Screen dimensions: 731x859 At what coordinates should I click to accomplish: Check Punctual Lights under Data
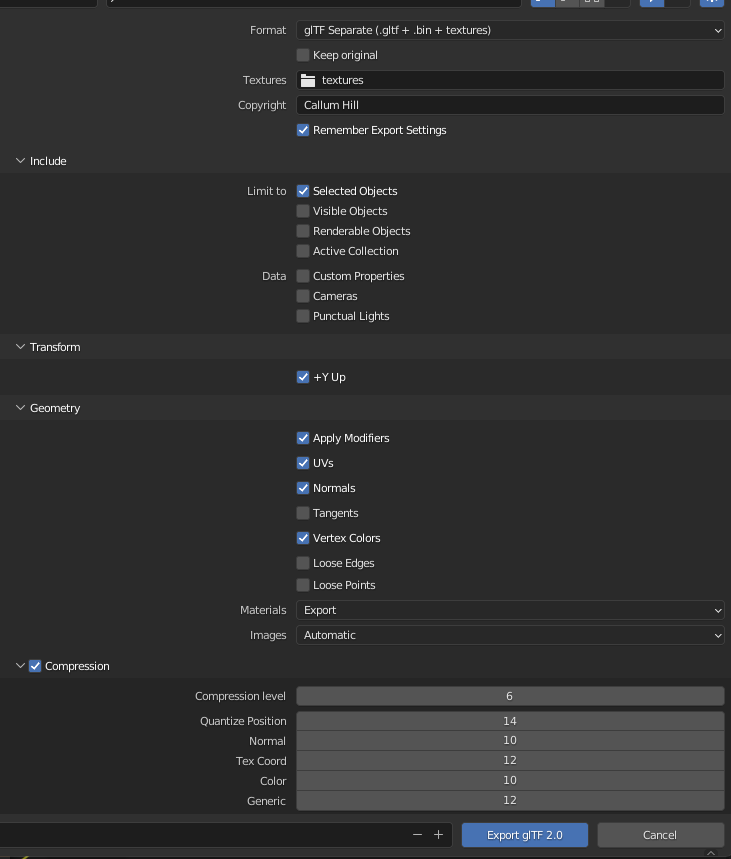click(303, 316)
